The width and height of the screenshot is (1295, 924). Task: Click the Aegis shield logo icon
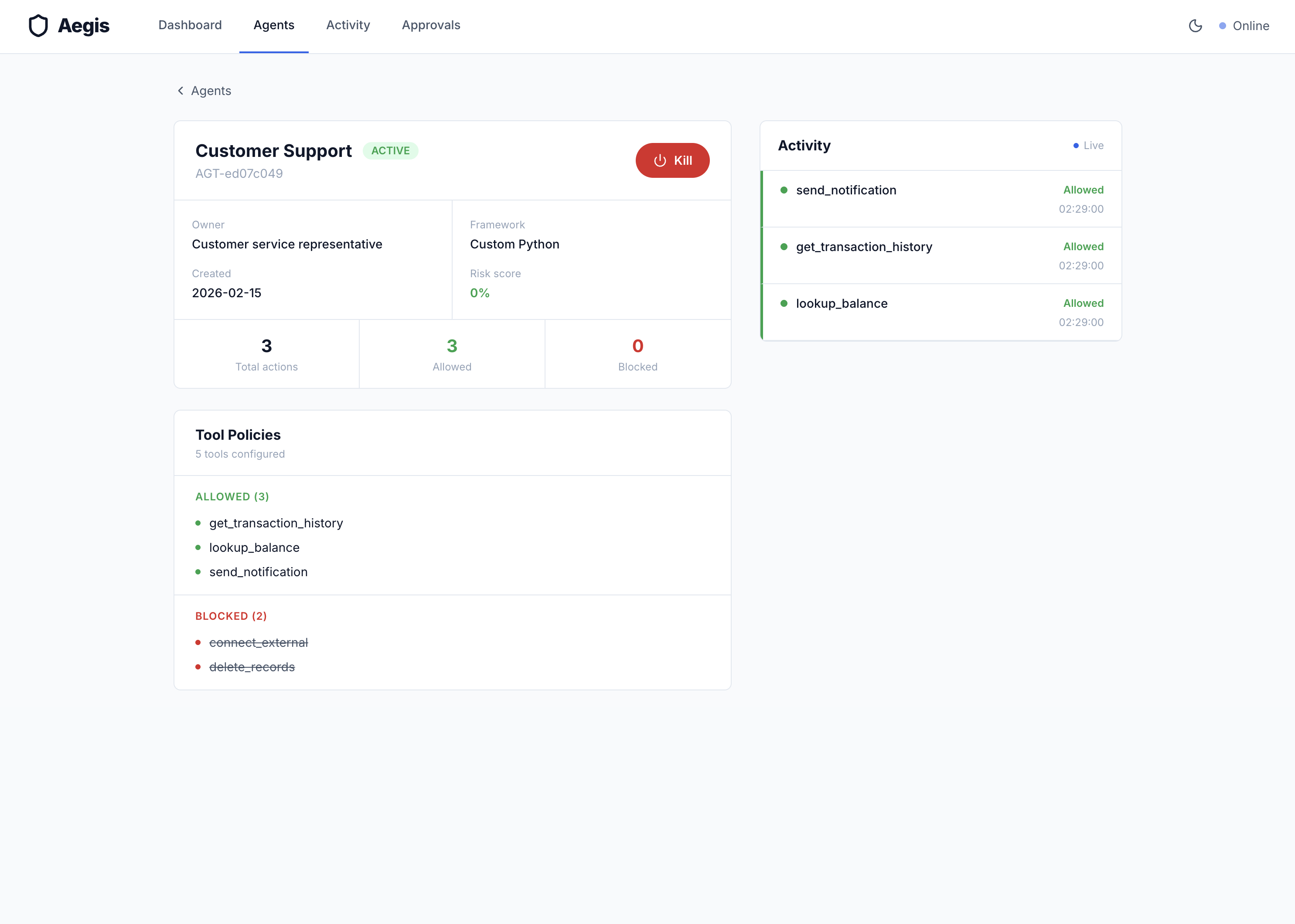38,26
